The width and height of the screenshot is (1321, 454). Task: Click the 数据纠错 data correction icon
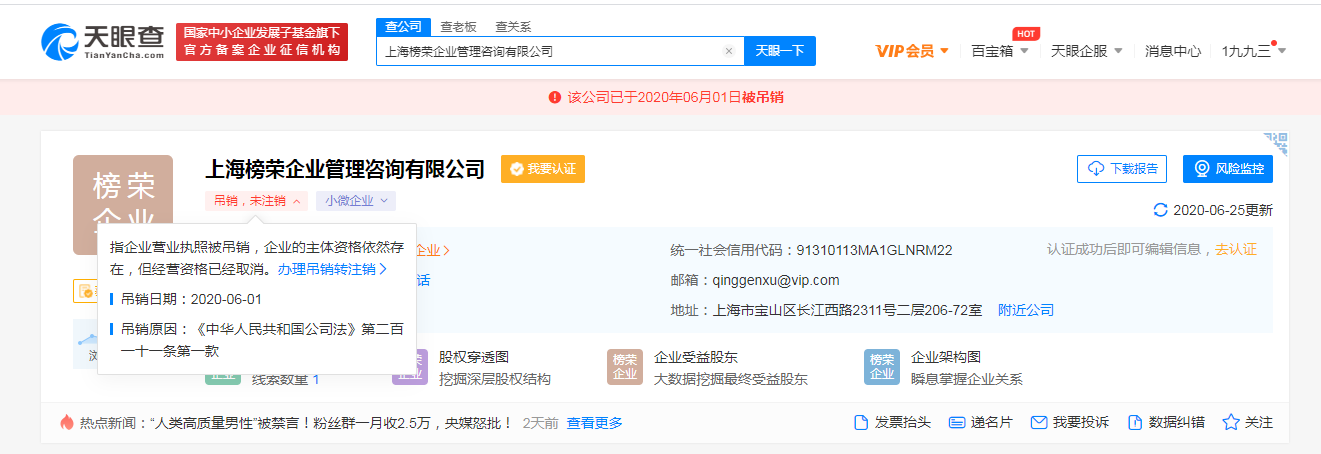coord(1134,423)
